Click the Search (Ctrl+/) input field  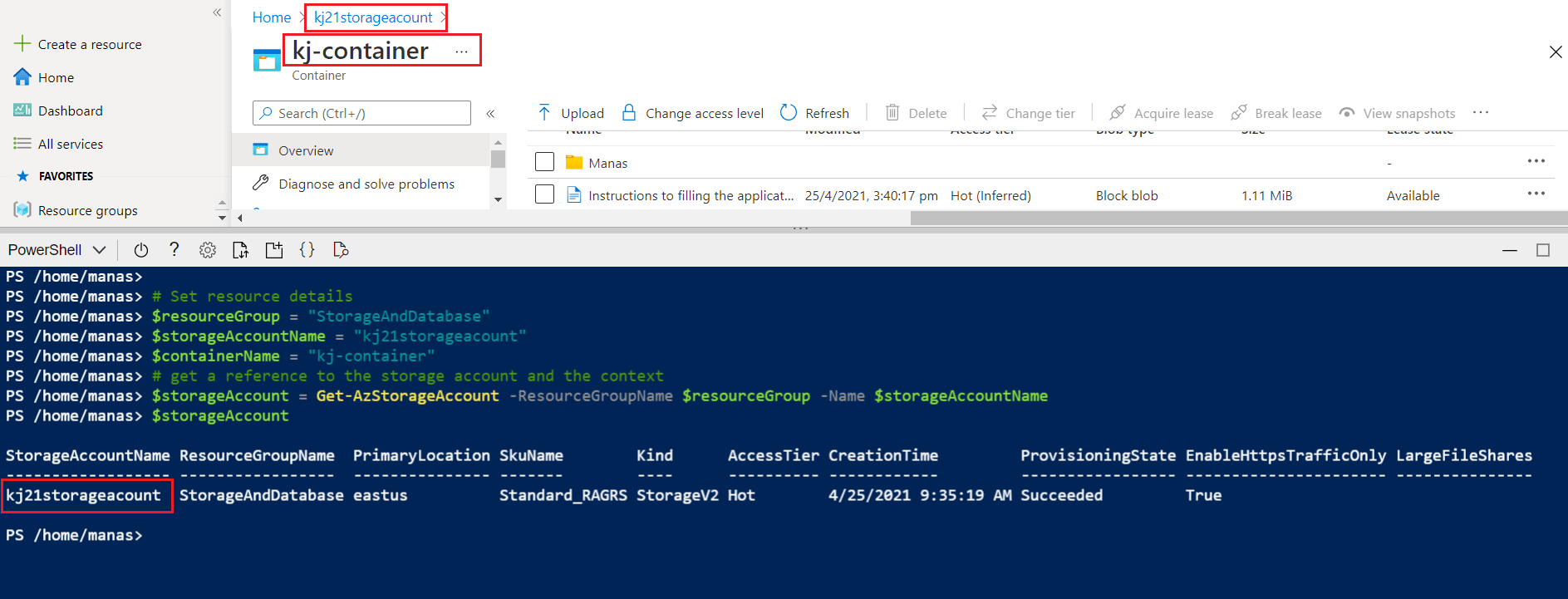click(361, 113)
